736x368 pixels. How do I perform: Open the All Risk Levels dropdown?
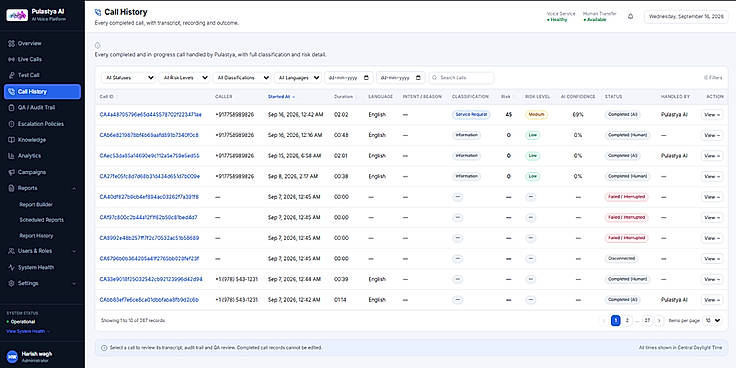click(x=184, y=78)
